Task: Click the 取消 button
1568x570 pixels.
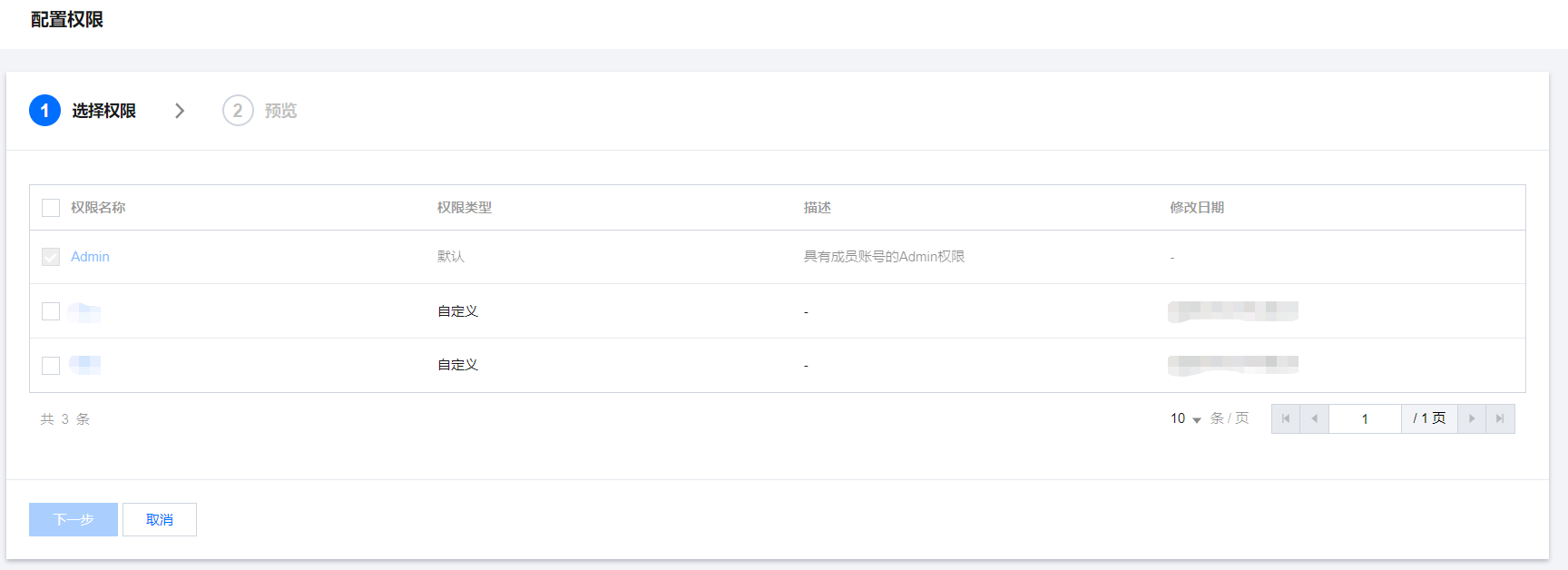Action: [x=160, y=519]
